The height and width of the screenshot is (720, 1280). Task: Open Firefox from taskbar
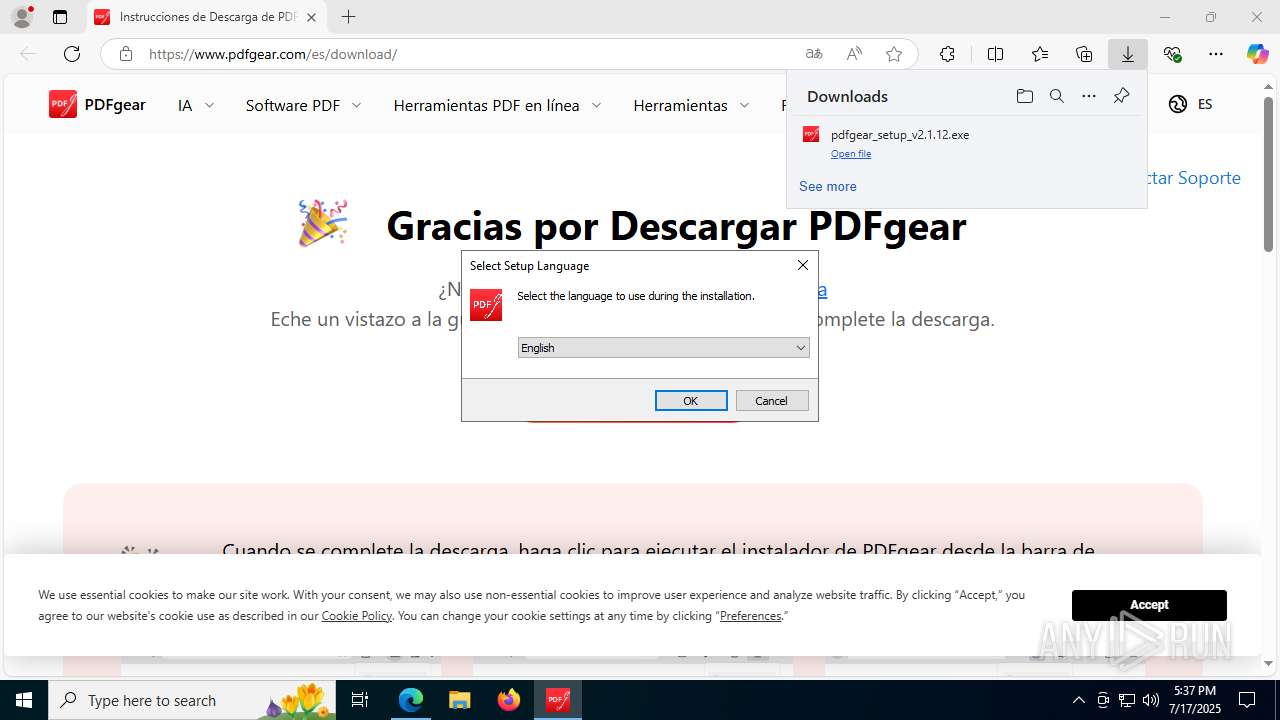click(509, 700)
